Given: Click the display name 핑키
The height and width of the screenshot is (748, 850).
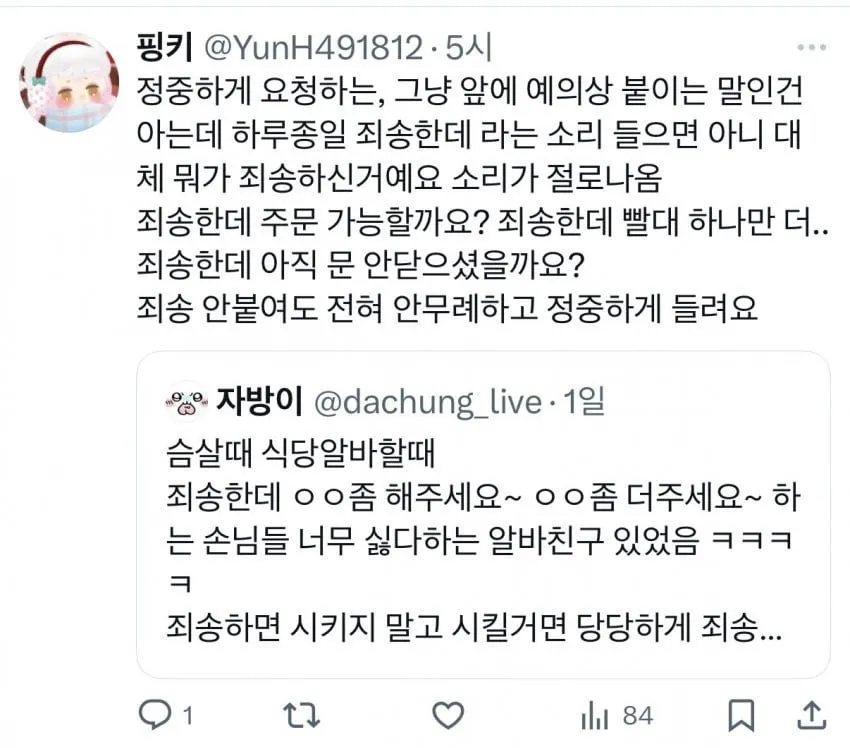Looking at the screenshot, I should [x=165, y=47].
